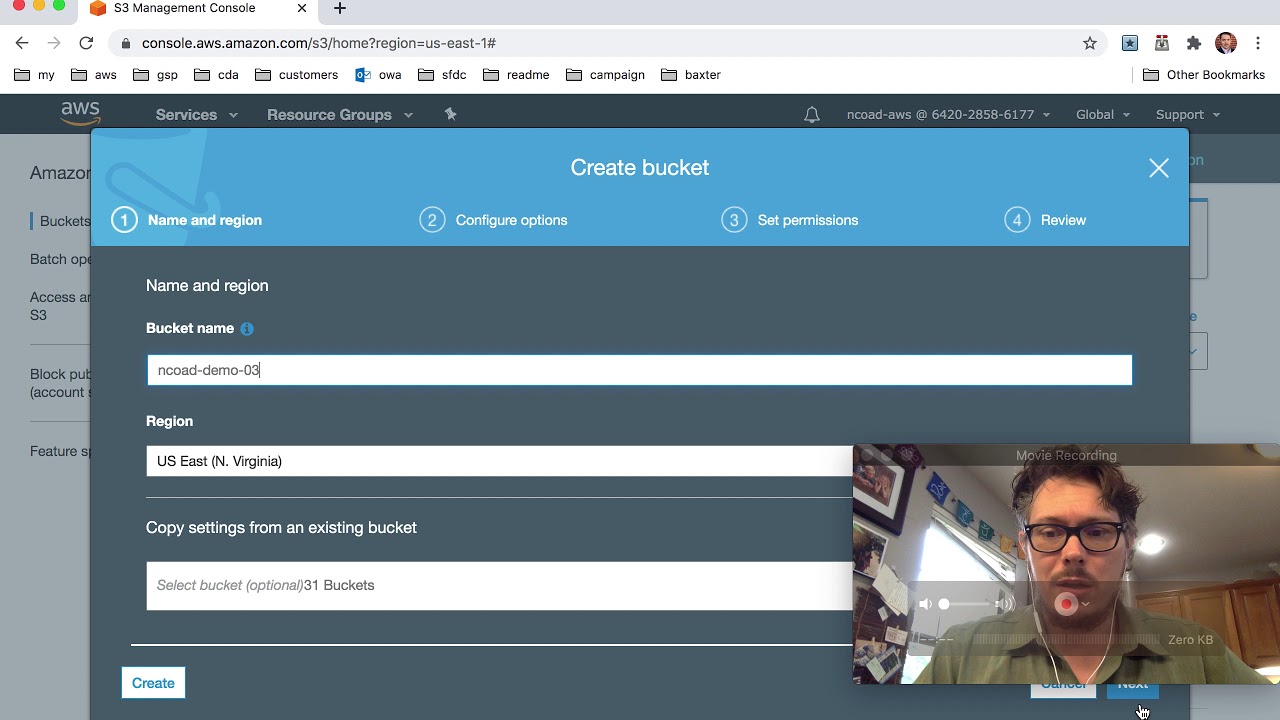1280x720 pixels.
Task: Jump to step 4 Review
Action: click(1046, 220)
